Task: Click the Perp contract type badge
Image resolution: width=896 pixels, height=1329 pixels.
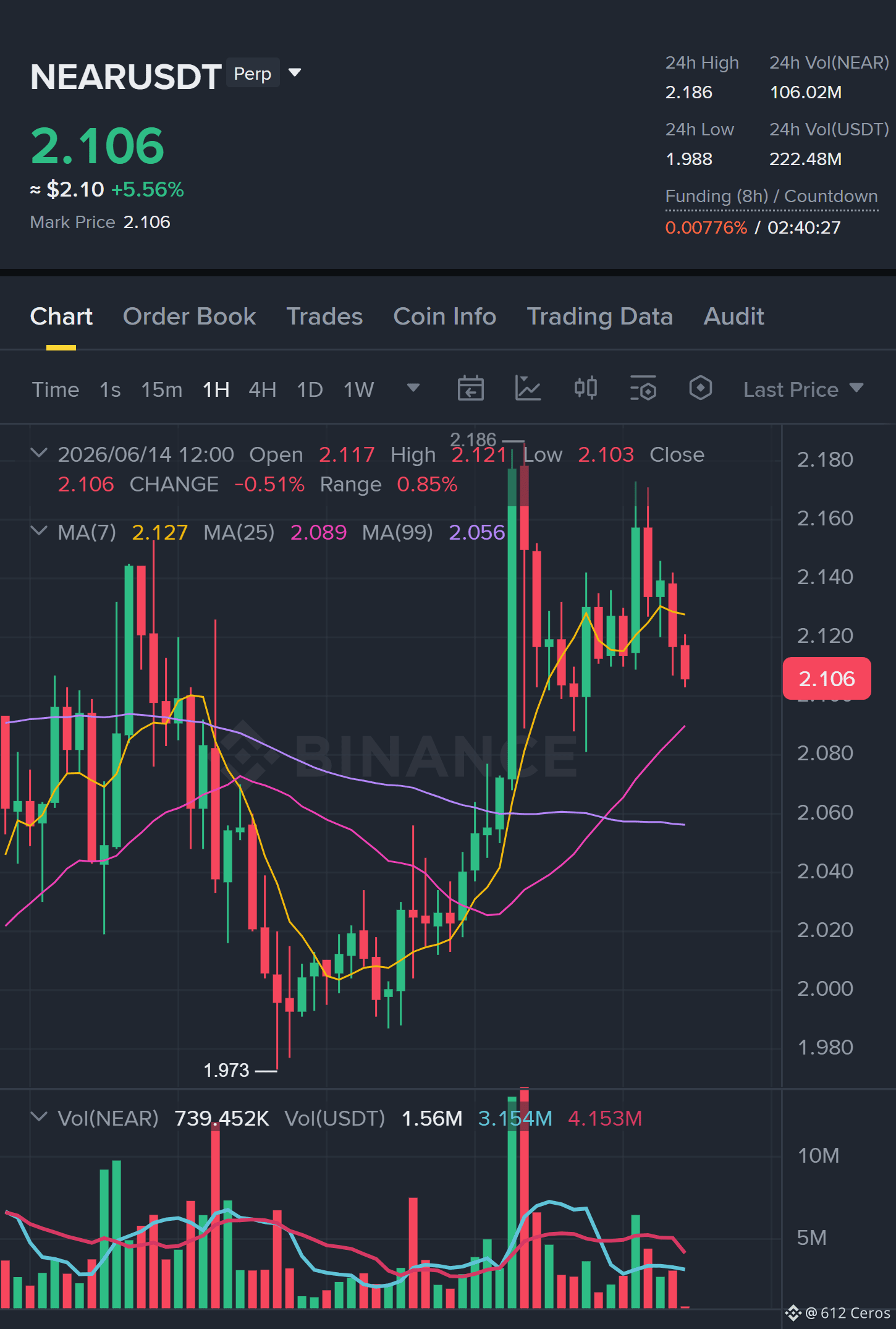Action: (253, 73)
